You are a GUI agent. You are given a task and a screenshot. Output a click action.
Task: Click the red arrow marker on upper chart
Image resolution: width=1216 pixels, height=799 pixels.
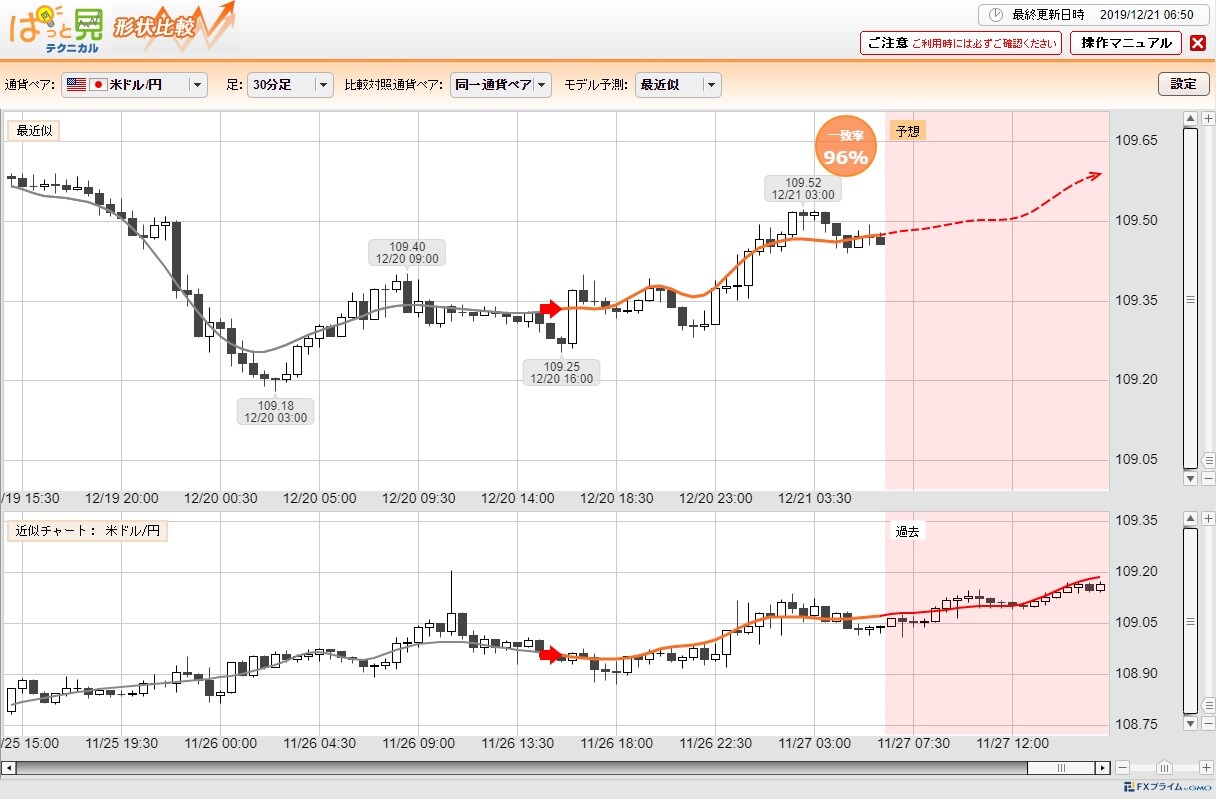click(551, 309)
